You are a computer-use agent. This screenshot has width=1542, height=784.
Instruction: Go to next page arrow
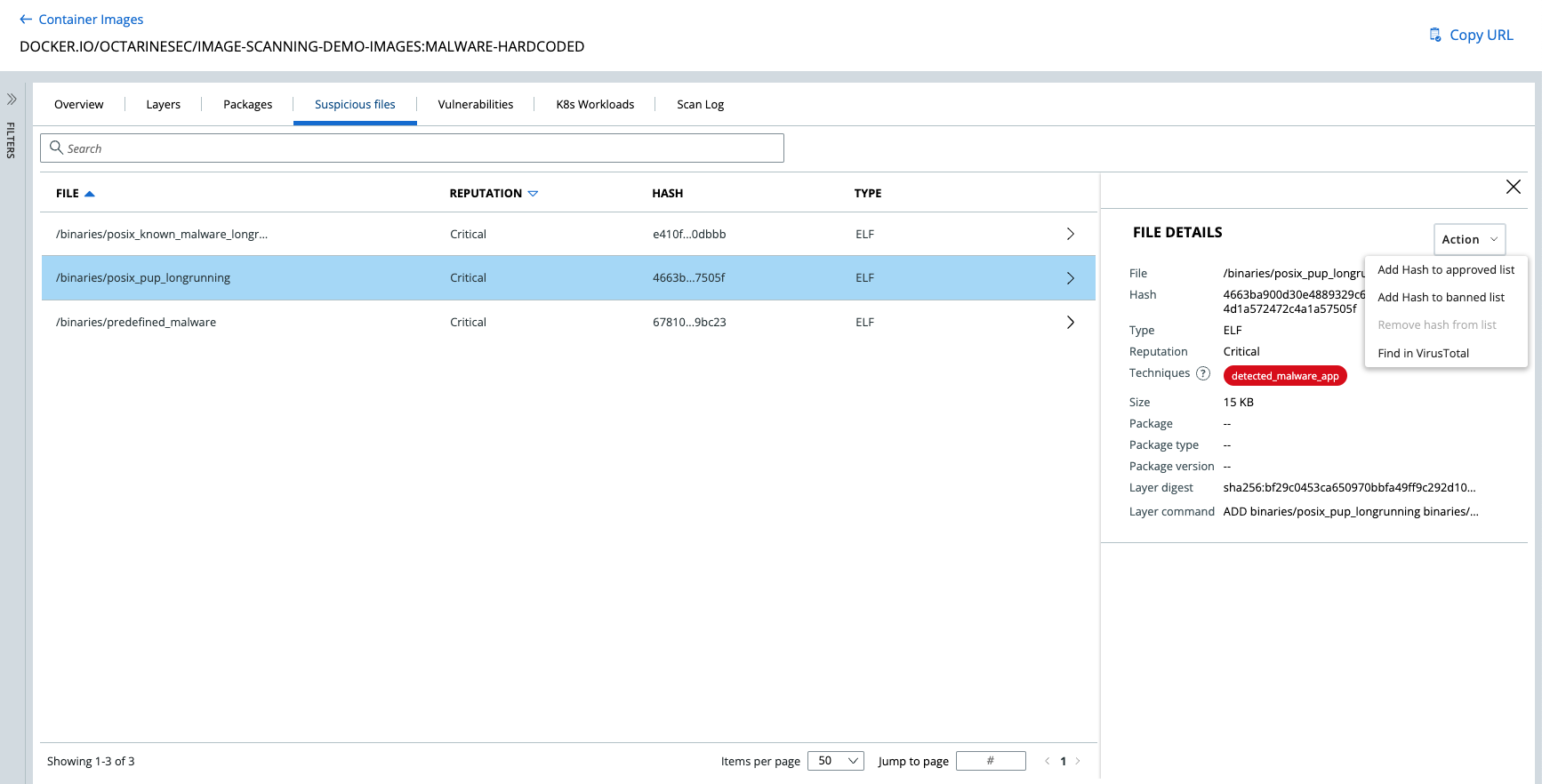point(1078,761)
